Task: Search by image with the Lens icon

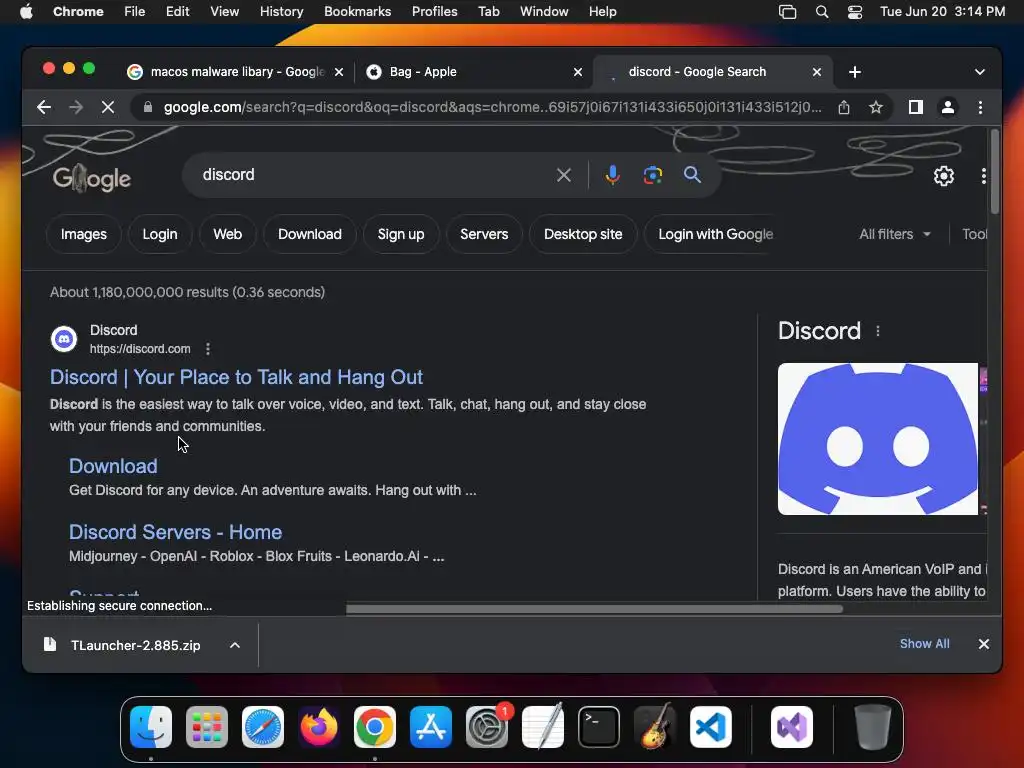Action: 652,175
